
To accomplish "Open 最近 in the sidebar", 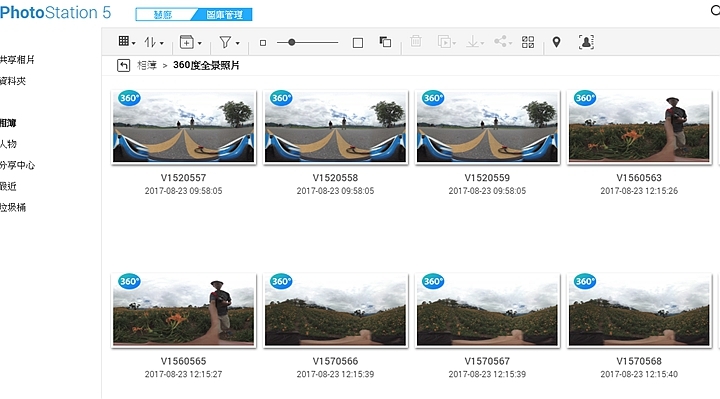I will tap(8, 186).
